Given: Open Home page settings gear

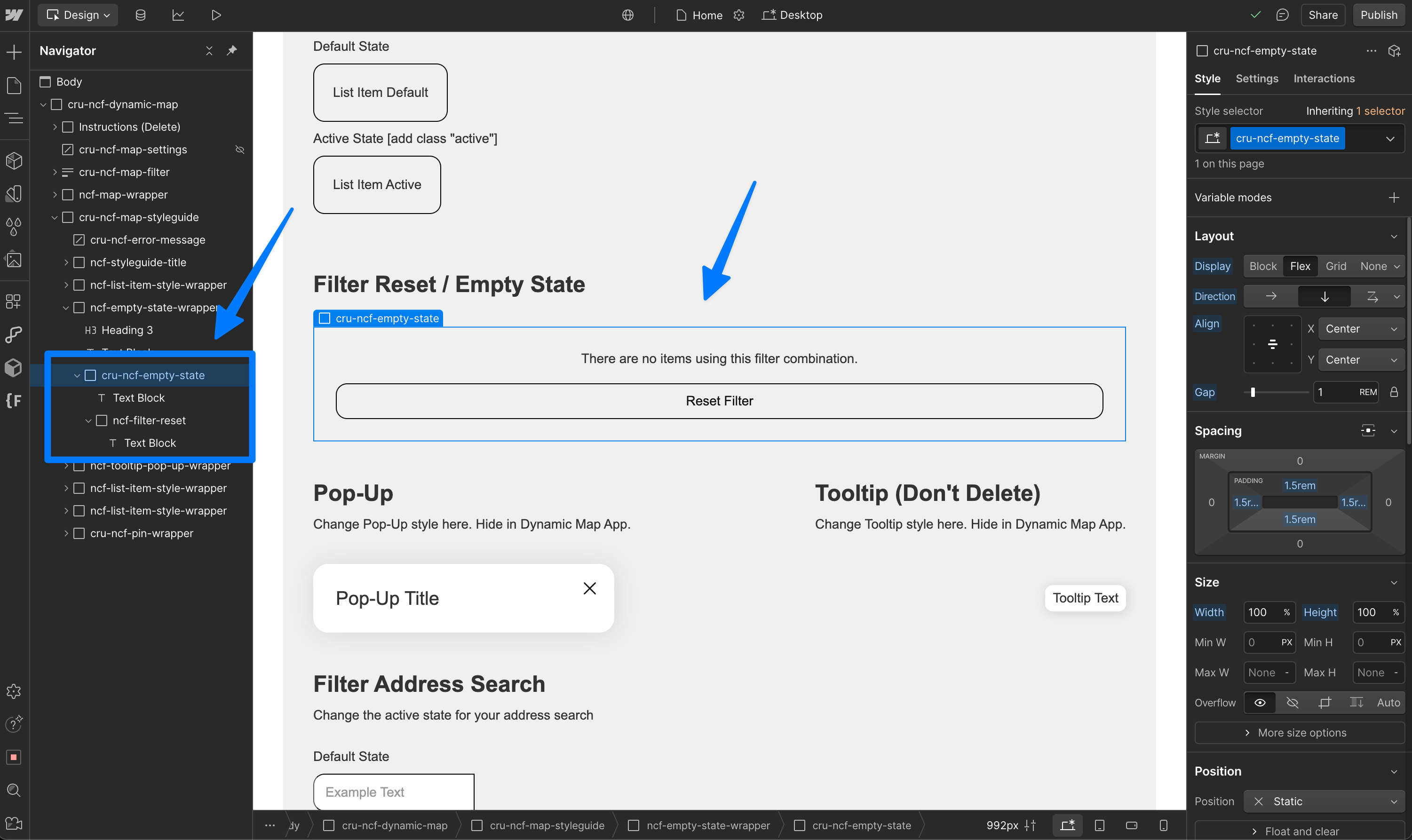Looking at the screenshot, I should (x=738, y=15).
